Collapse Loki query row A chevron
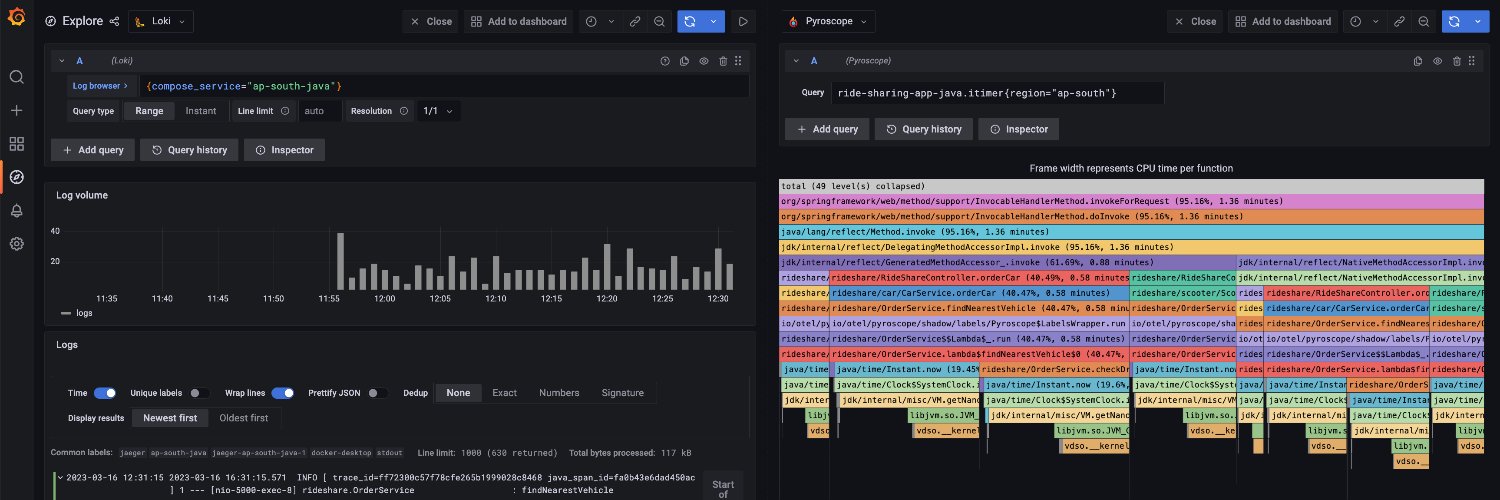This screenshot has height=500, width=1500. pyautogui.click(x=60, y=61)
